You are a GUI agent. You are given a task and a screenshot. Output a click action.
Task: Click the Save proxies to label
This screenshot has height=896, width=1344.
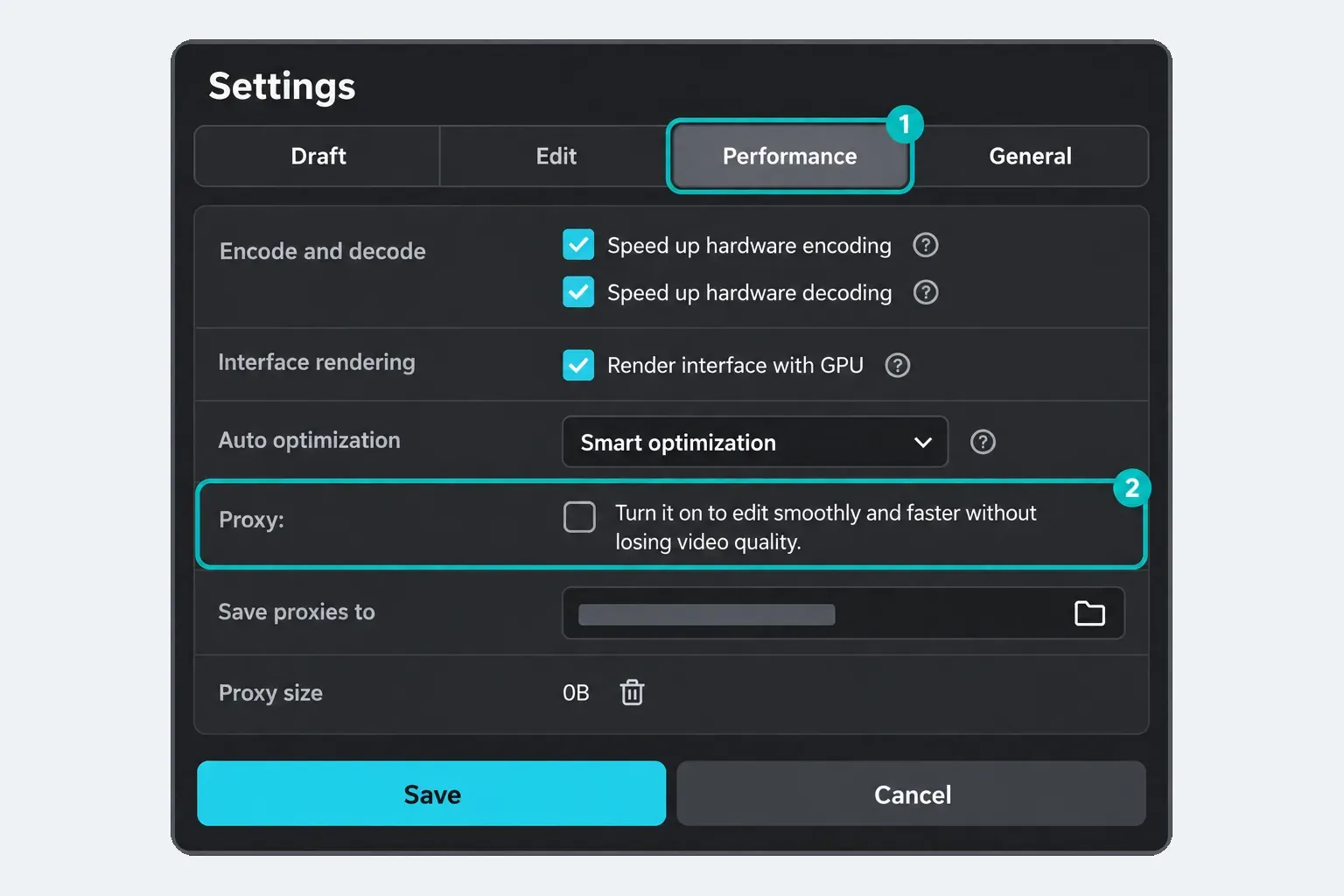[x=297, y=612]
